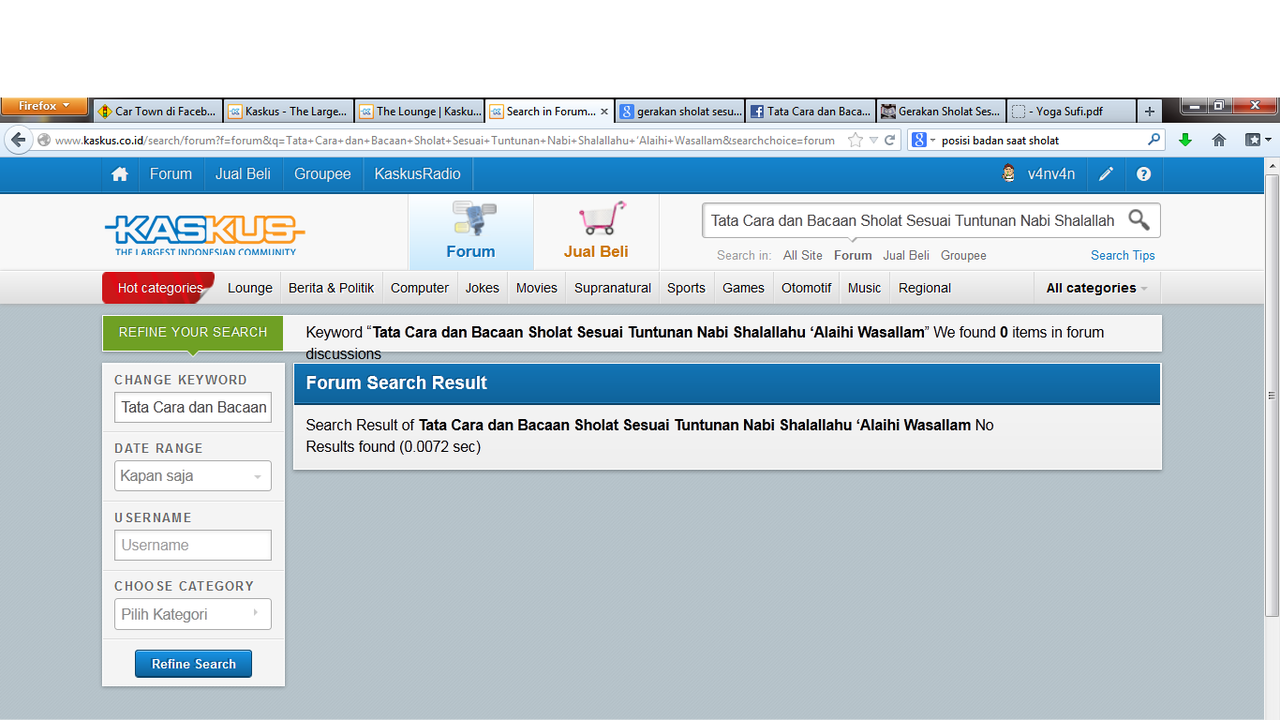Open the Berita & Politik category
This screenshot has height=720, width=1280.
pos(331,288)
